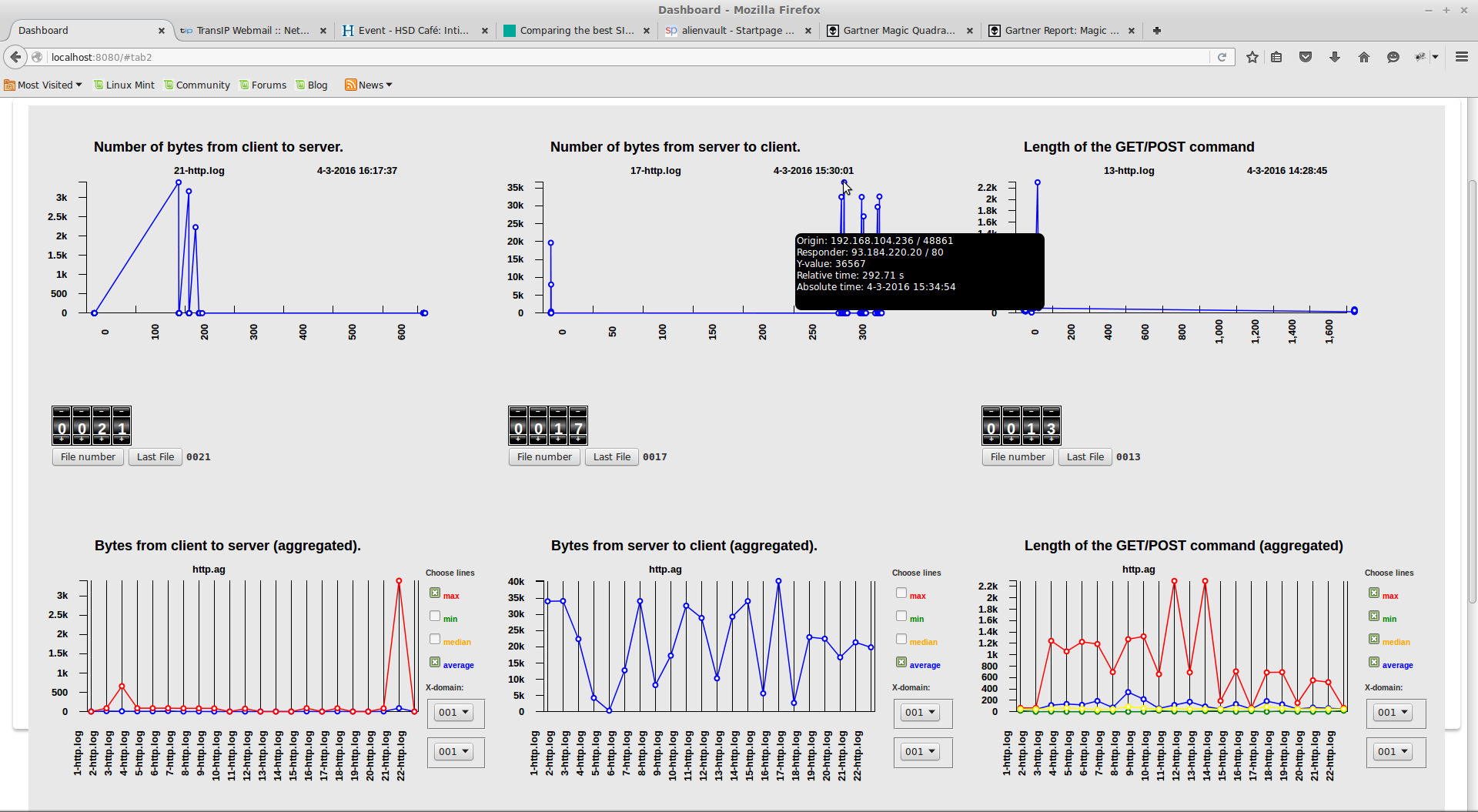Switch to the alienvault - Startpage tab

[x=737, y=31]
